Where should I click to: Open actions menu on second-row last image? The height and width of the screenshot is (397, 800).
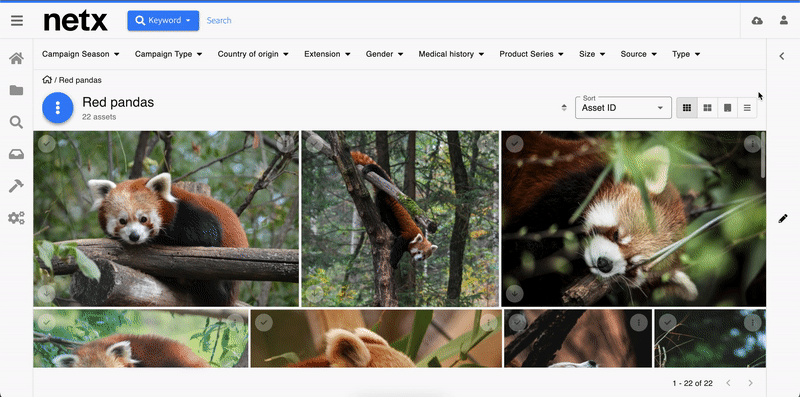click(753, 322)
